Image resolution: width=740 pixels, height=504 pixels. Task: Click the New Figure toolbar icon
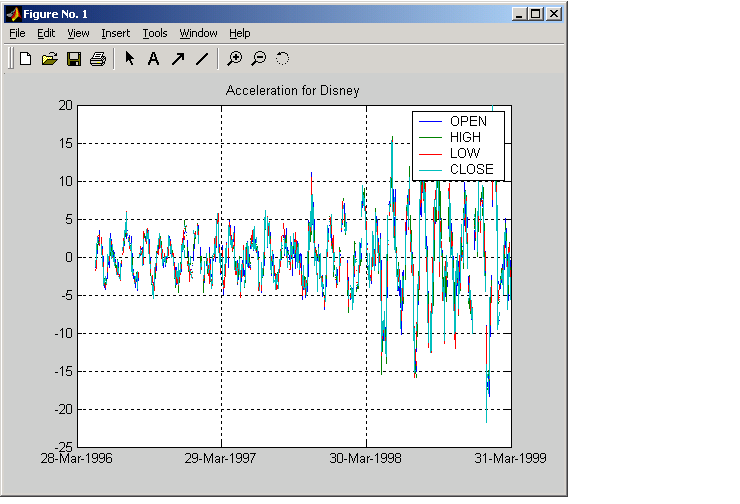pyautogui.click(x=25, y=59)
